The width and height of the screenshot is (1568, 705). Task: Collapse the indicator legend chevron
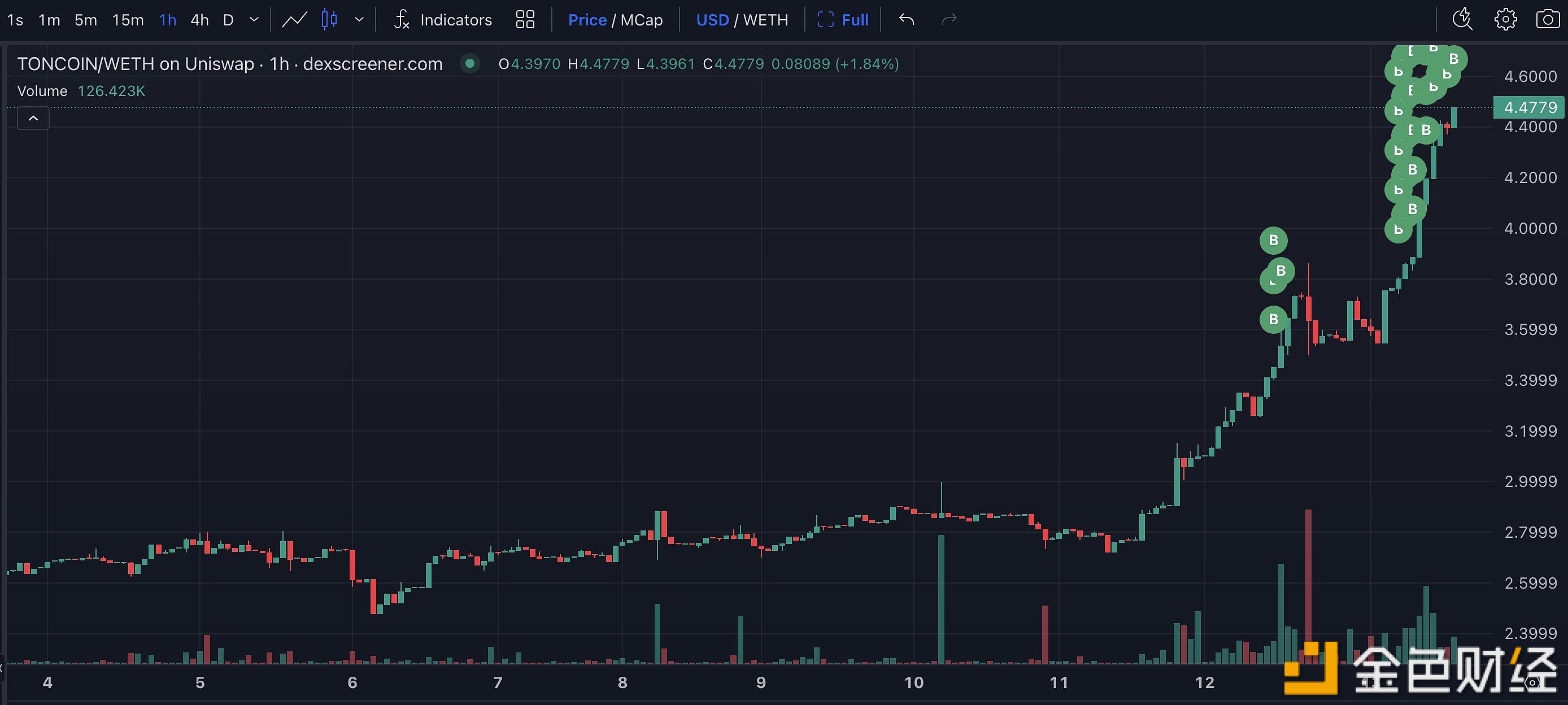pyautogui.click(x=33, y=118)
